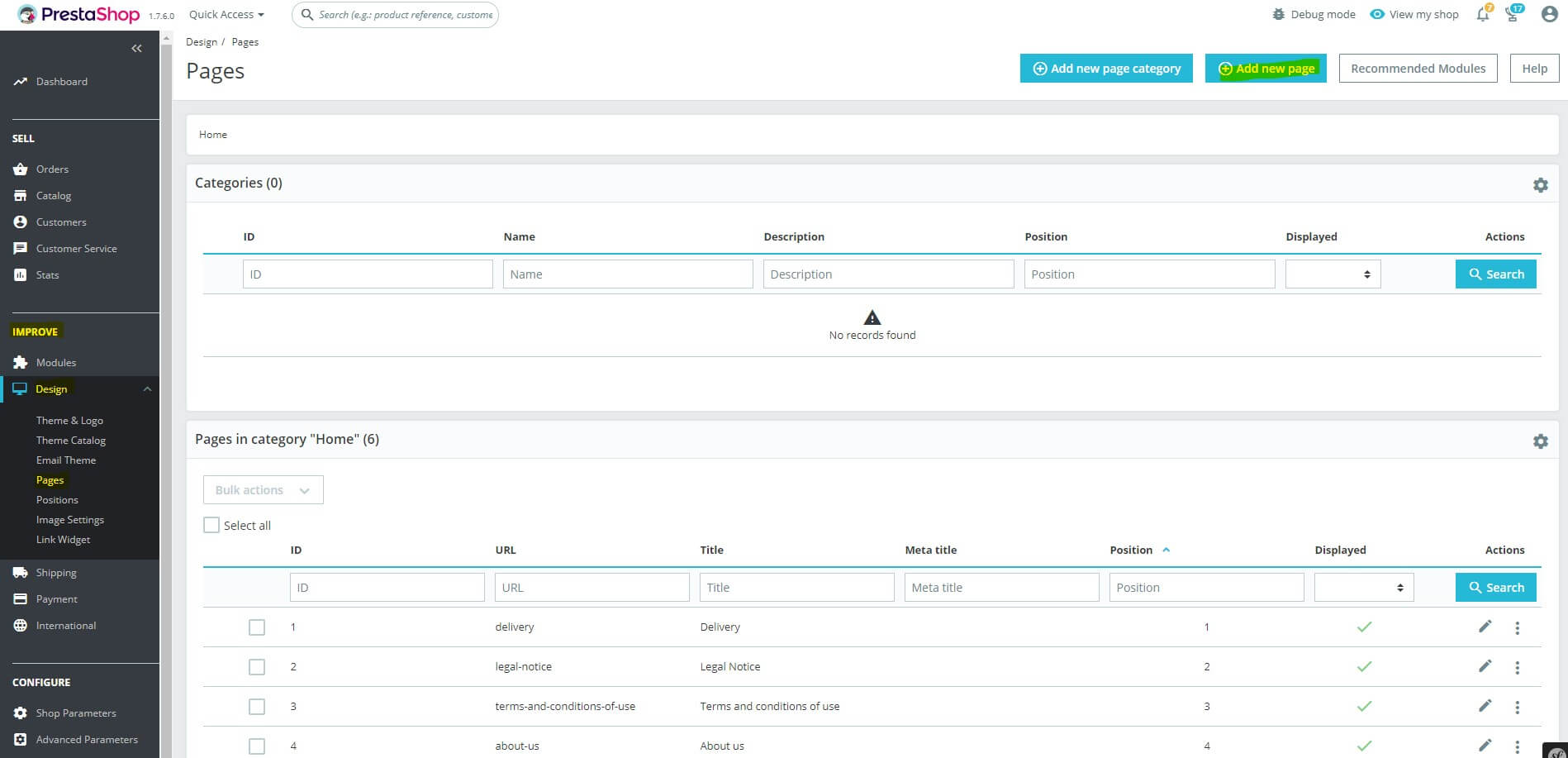Type in the Meta title filter field
Screen dimensions: 1568x758
(x=1001, y=587)
